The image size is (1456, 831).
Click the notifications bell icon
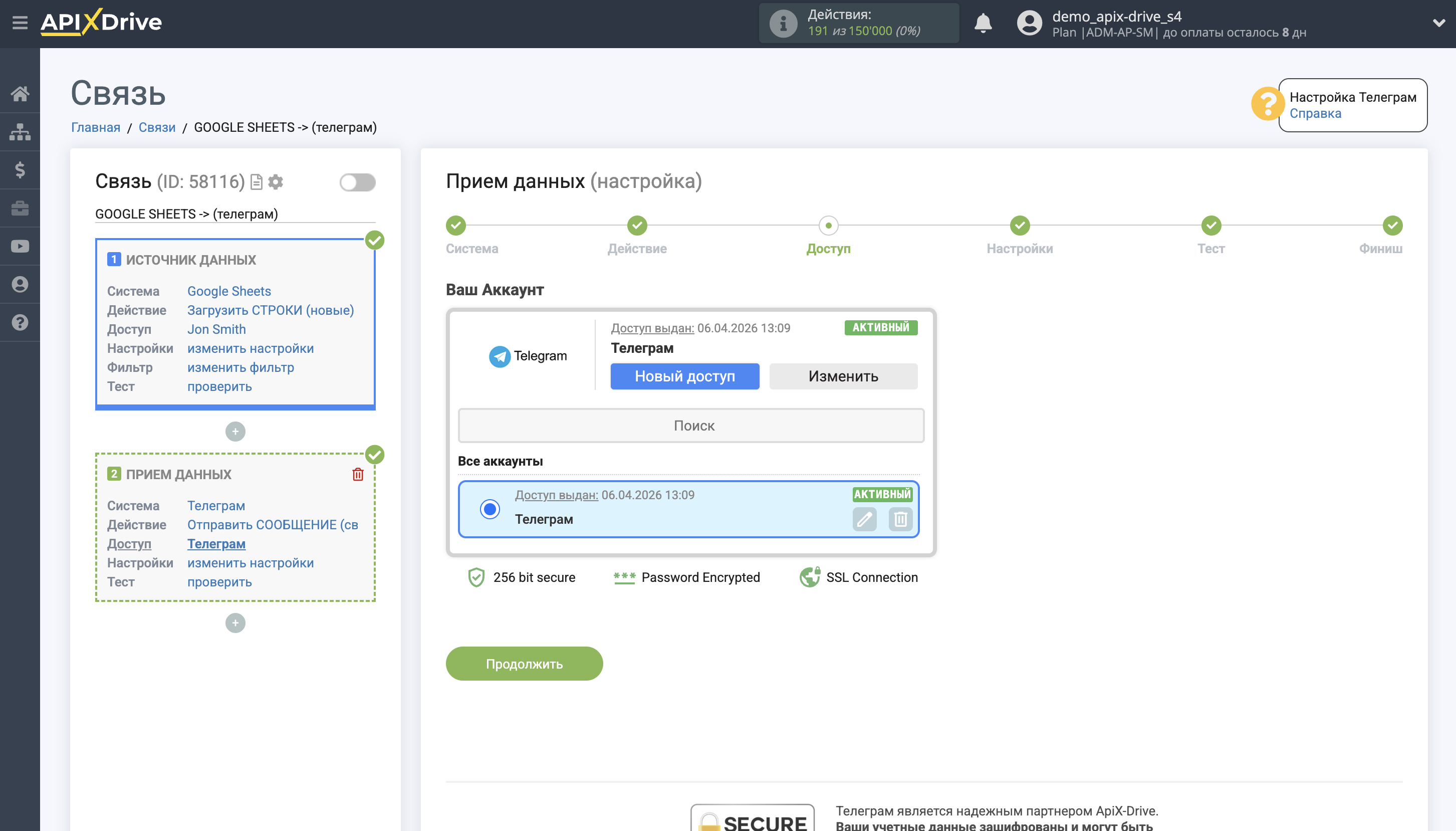[x=983, y=24]
